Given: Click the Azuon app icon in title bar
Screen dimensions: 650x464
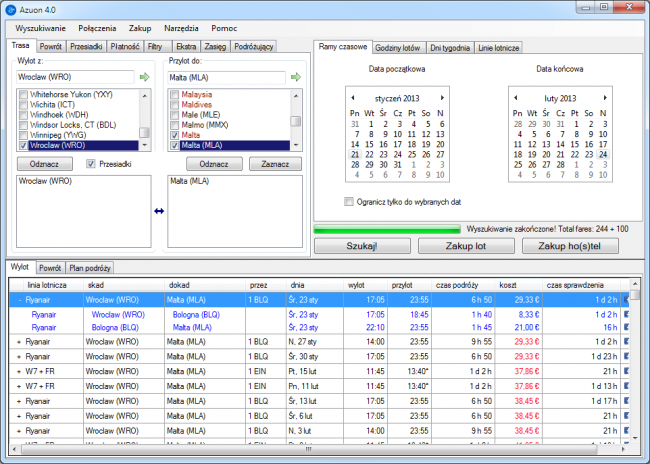Looking at the screenshot, I should (12, 9).
